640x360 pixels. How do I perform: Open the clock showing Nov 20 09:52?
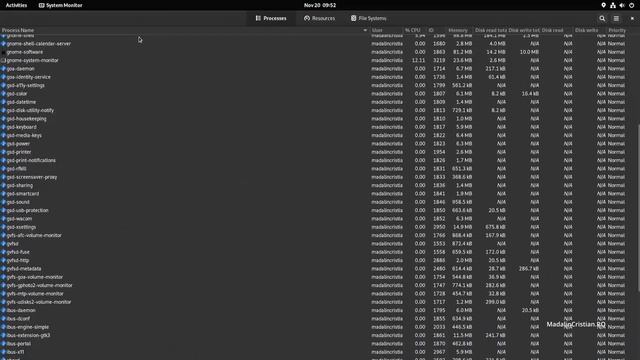pyautogui.click(x=320, y=5)
